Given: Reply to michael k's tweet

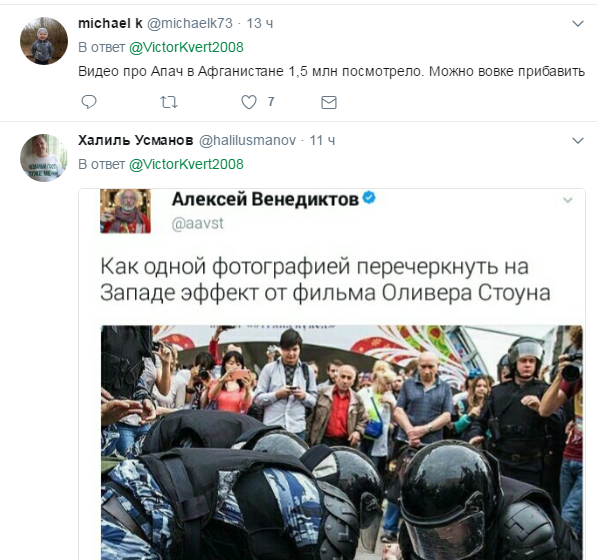Looking at the screenshot, I should click(89, 102).
